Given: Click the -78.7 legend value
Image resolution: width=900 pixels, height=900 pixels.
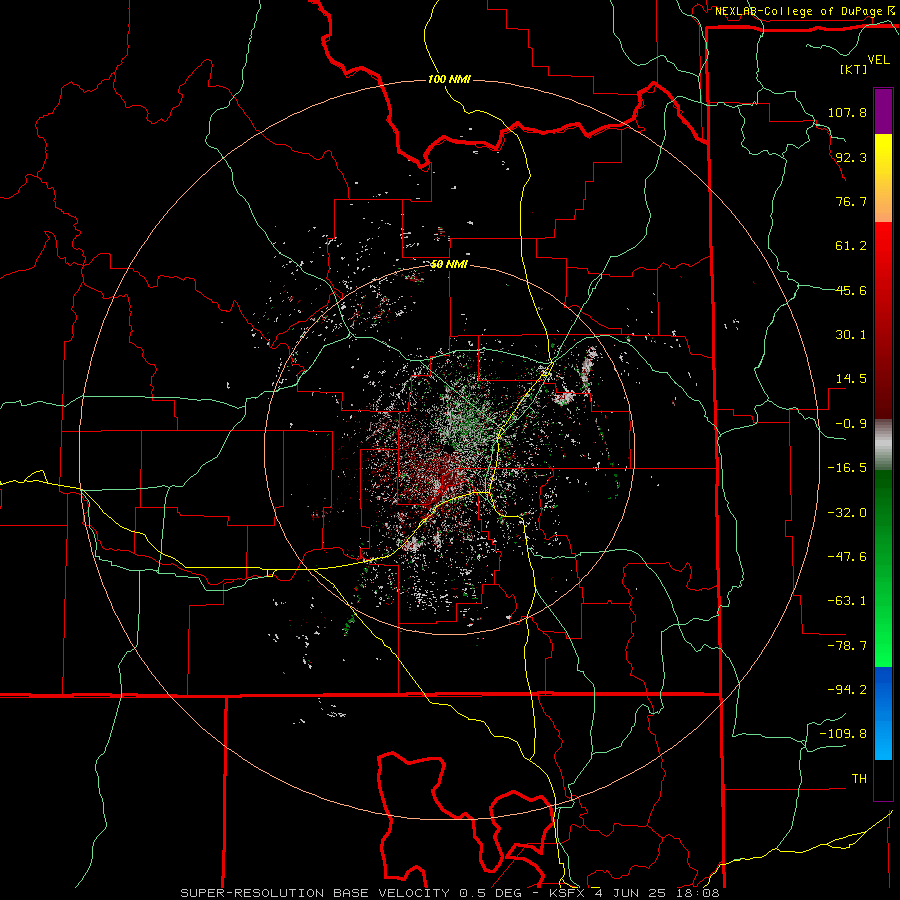Looking at the screenshot, I should (847, 646).
